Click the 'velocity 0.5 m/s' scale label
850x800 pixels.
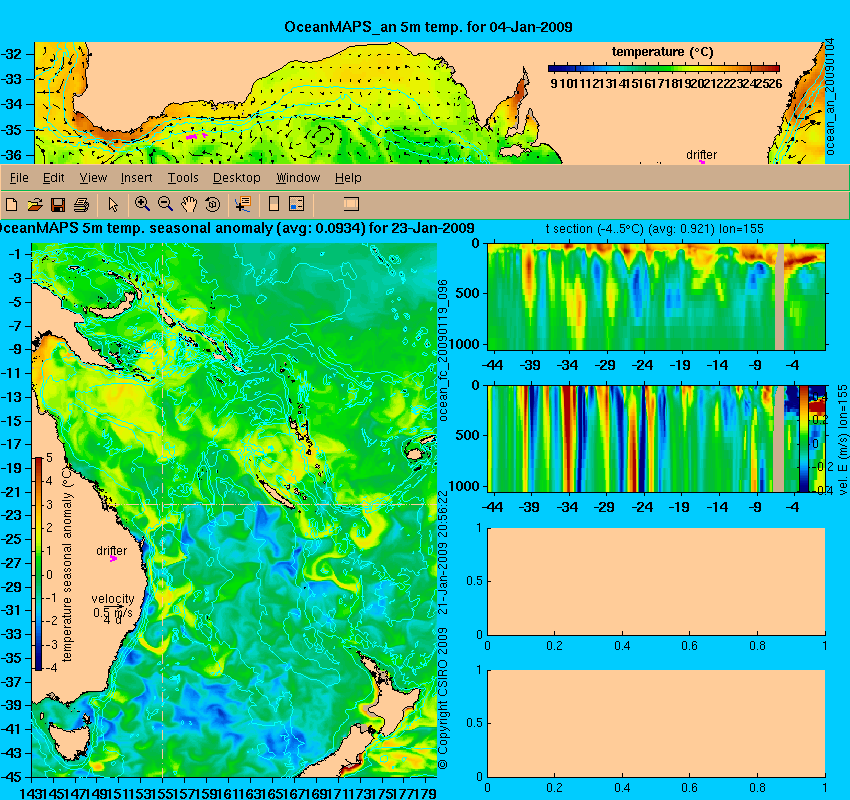tap(113, 606)
